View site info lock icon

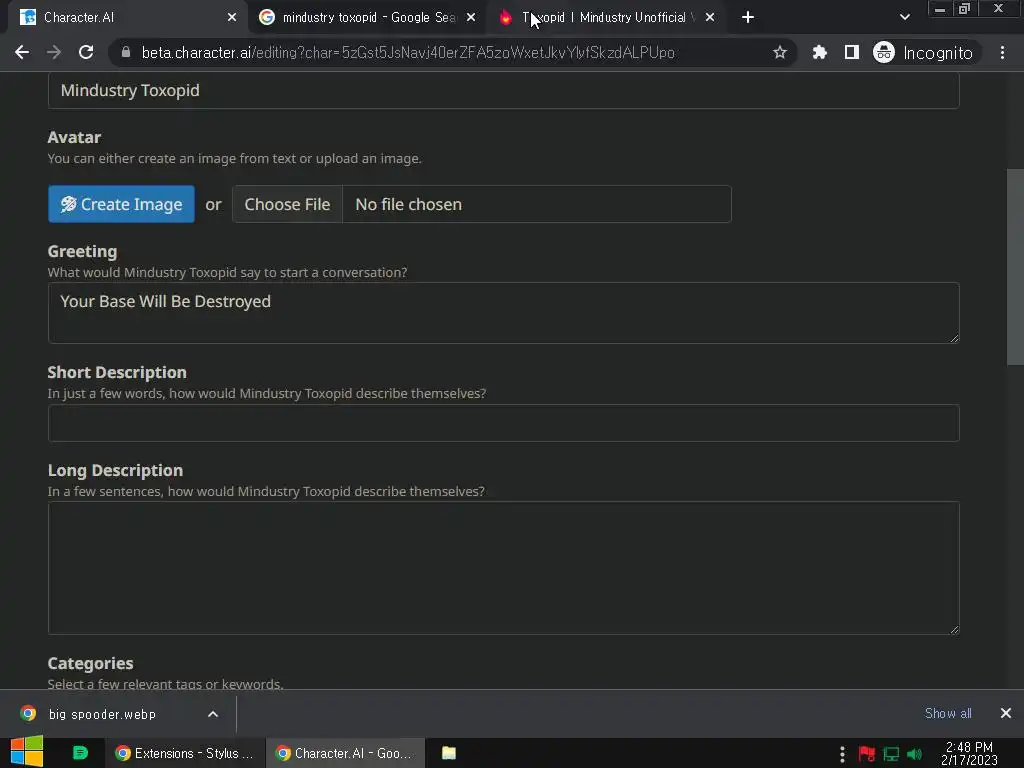pyautogui.click(x=126, y=52)
